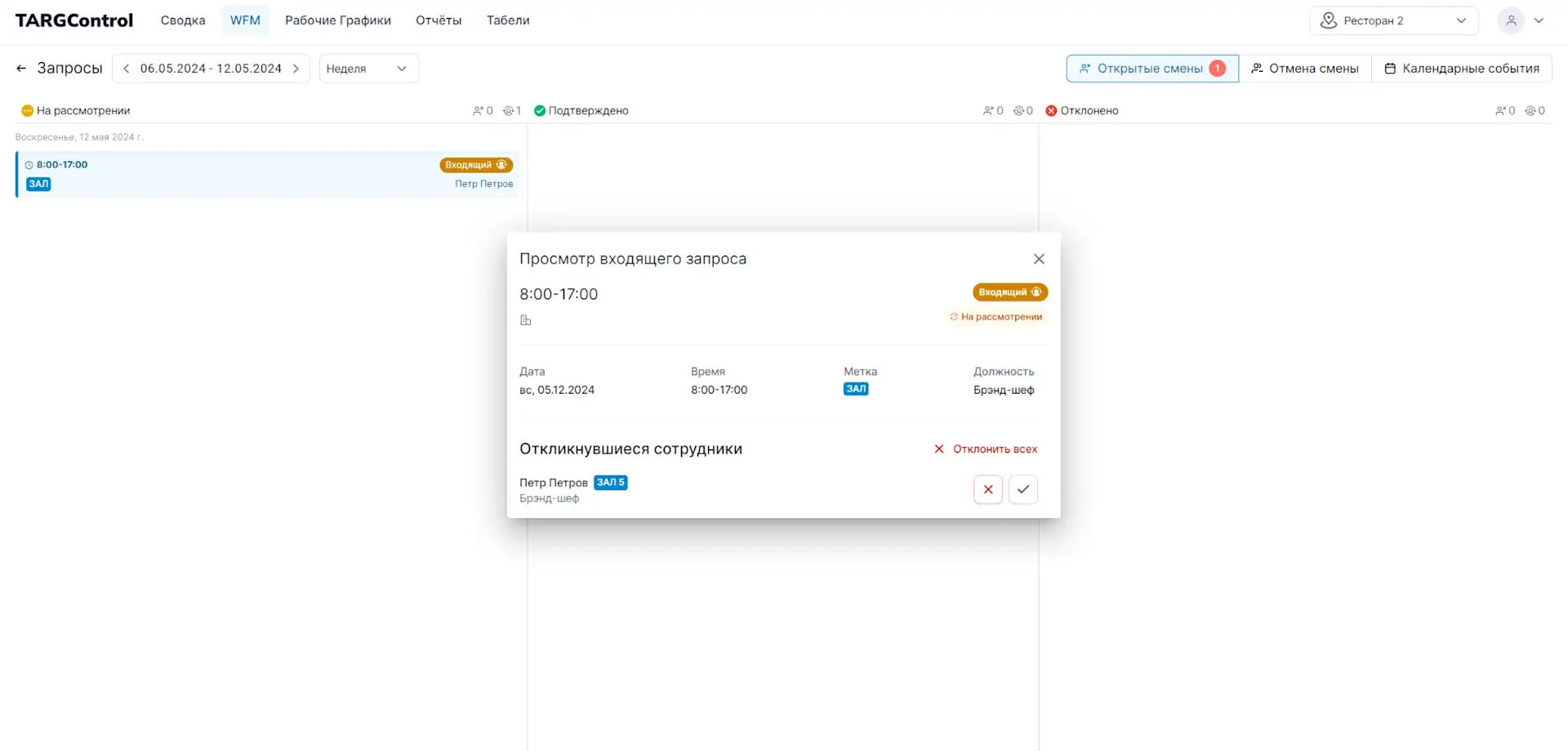Click the building icon under the dialog's shift time
This screenshot has height=751, width=1568.
click(526, 320)
